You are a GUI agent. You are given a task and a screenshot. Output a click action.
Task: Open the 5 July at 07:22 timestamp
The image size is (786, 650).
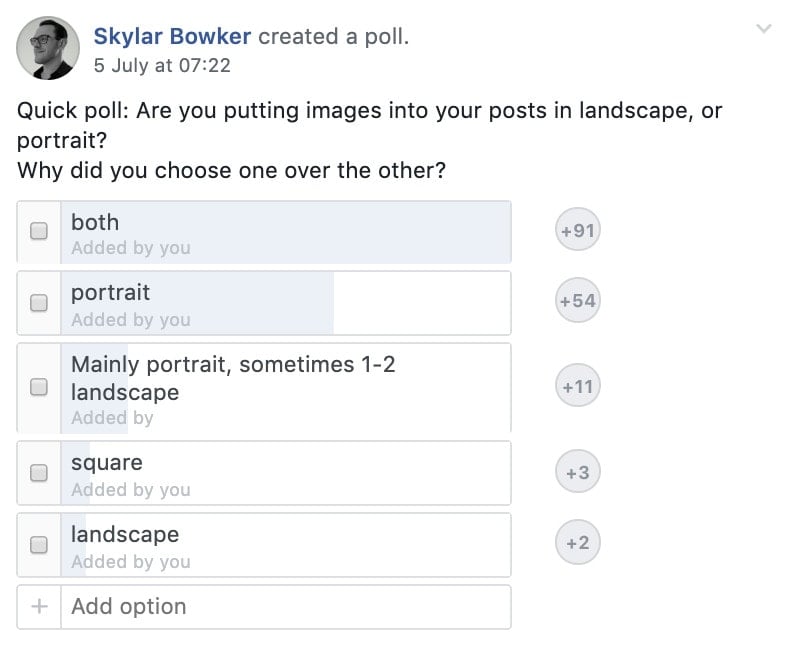[162, 66]
